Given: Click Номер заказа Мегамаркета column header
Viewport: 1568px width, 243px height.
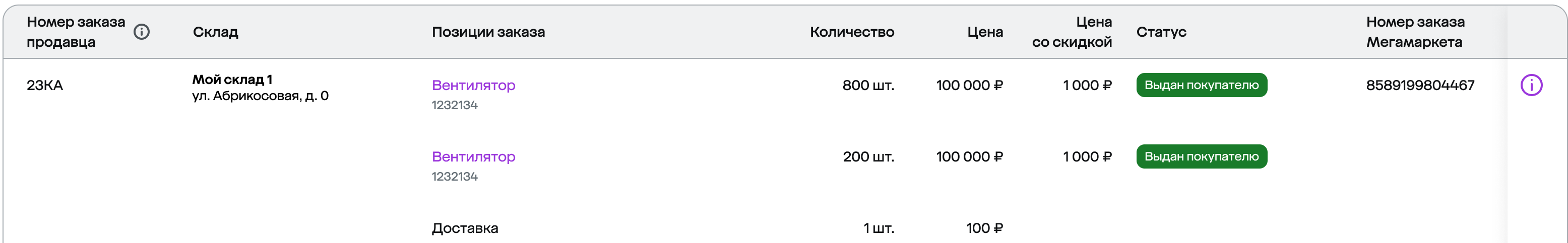Looking at the screenshot, I should coord(1415,32).
